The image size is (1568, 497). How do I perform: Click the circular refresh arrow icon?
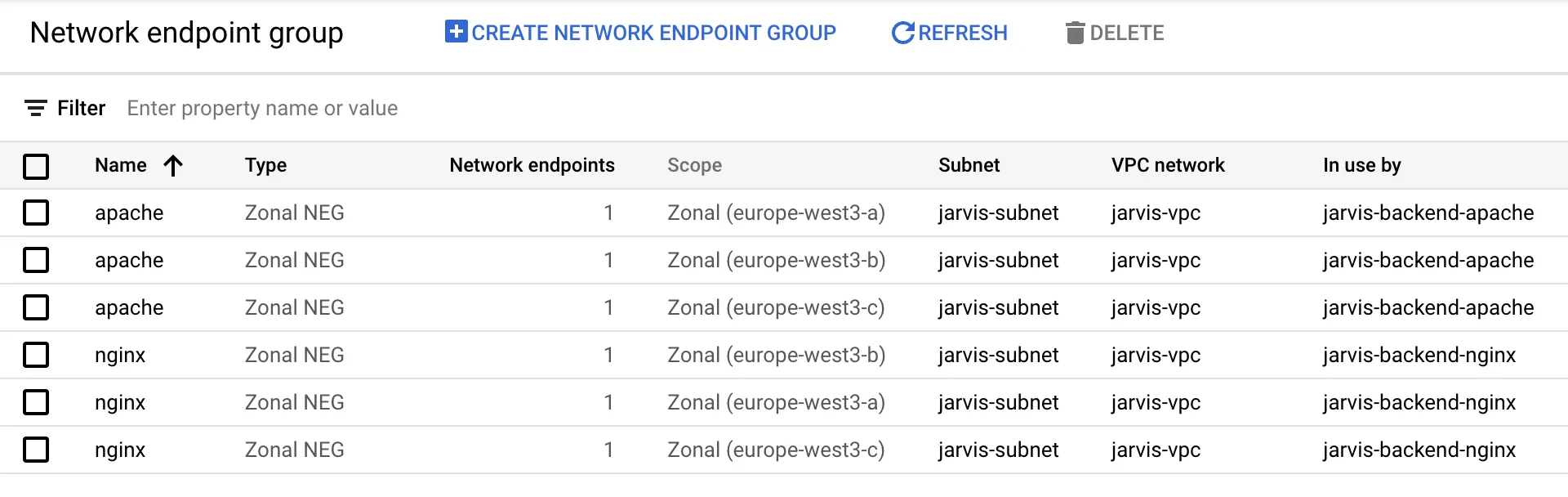pyautogui.click(x=902, y=33)
